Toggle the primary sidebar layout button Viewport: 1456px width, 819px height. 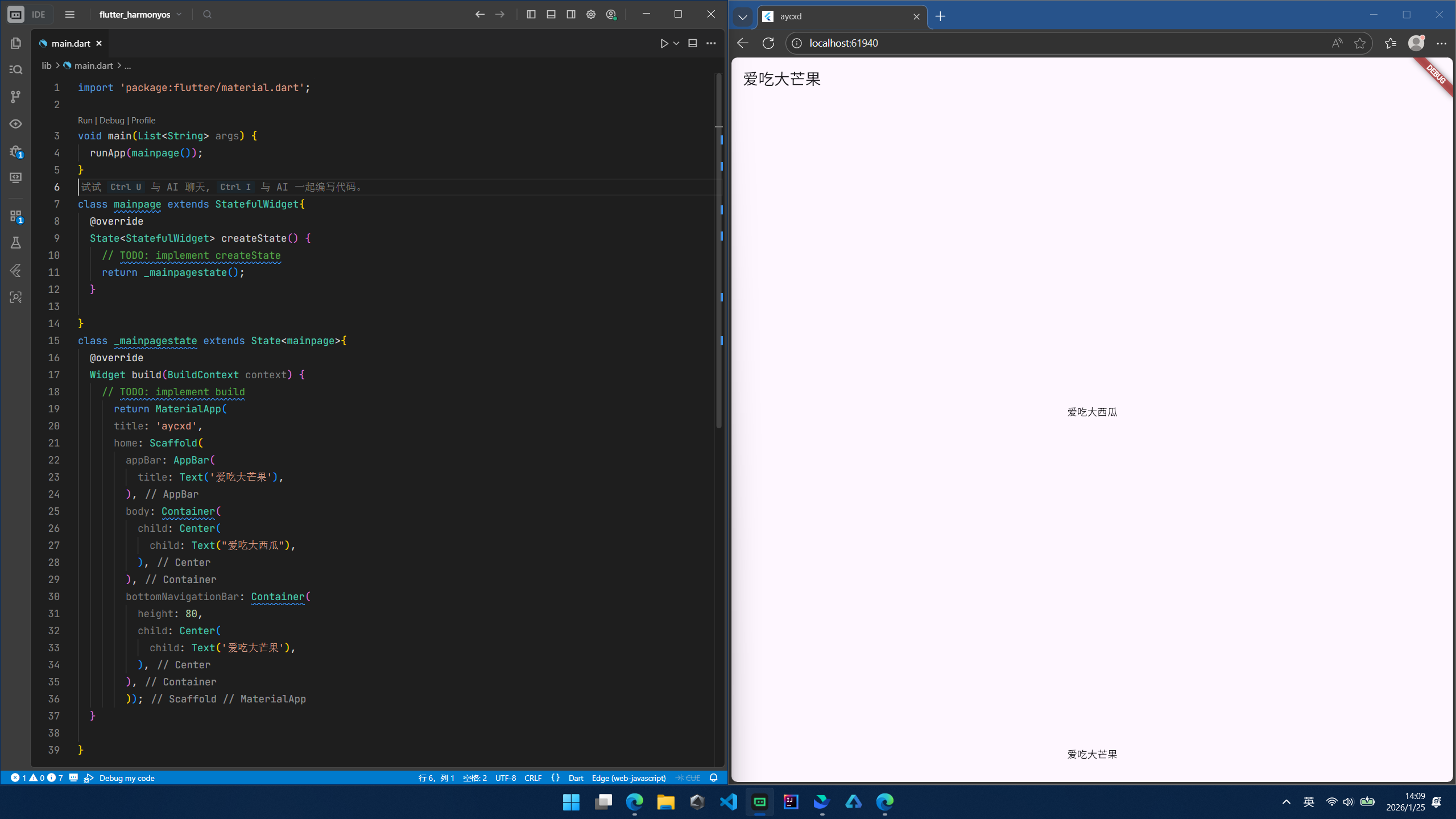[x=531, y=14]
